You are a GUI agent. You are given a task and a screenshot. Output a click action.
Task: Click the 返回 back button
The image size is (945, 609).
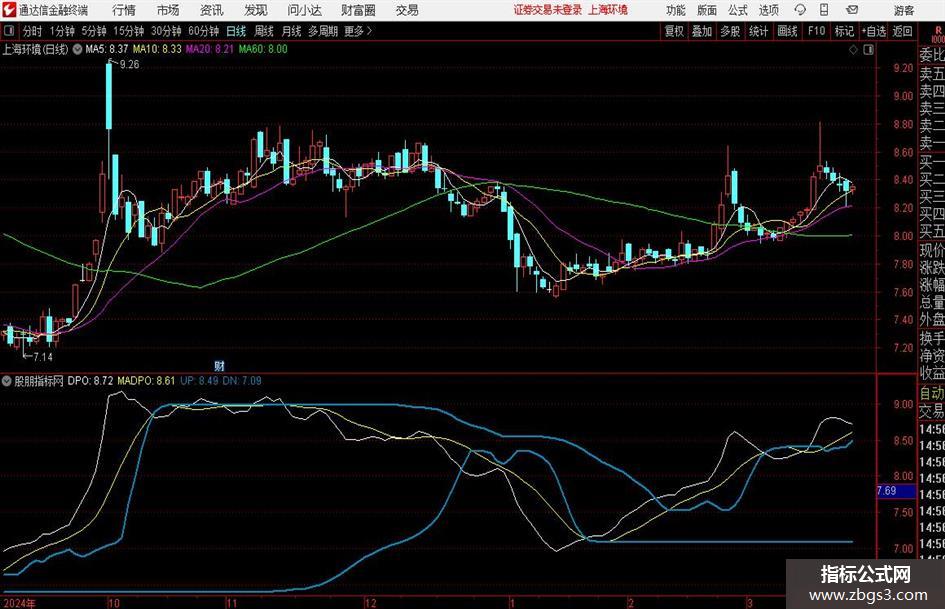pyautogui.click(x=902, y=31)
